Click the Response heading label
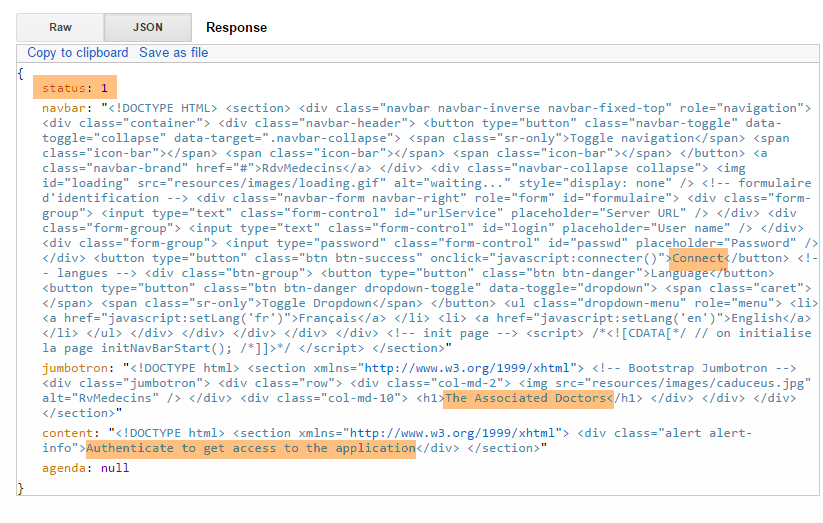 pos(236,28)
